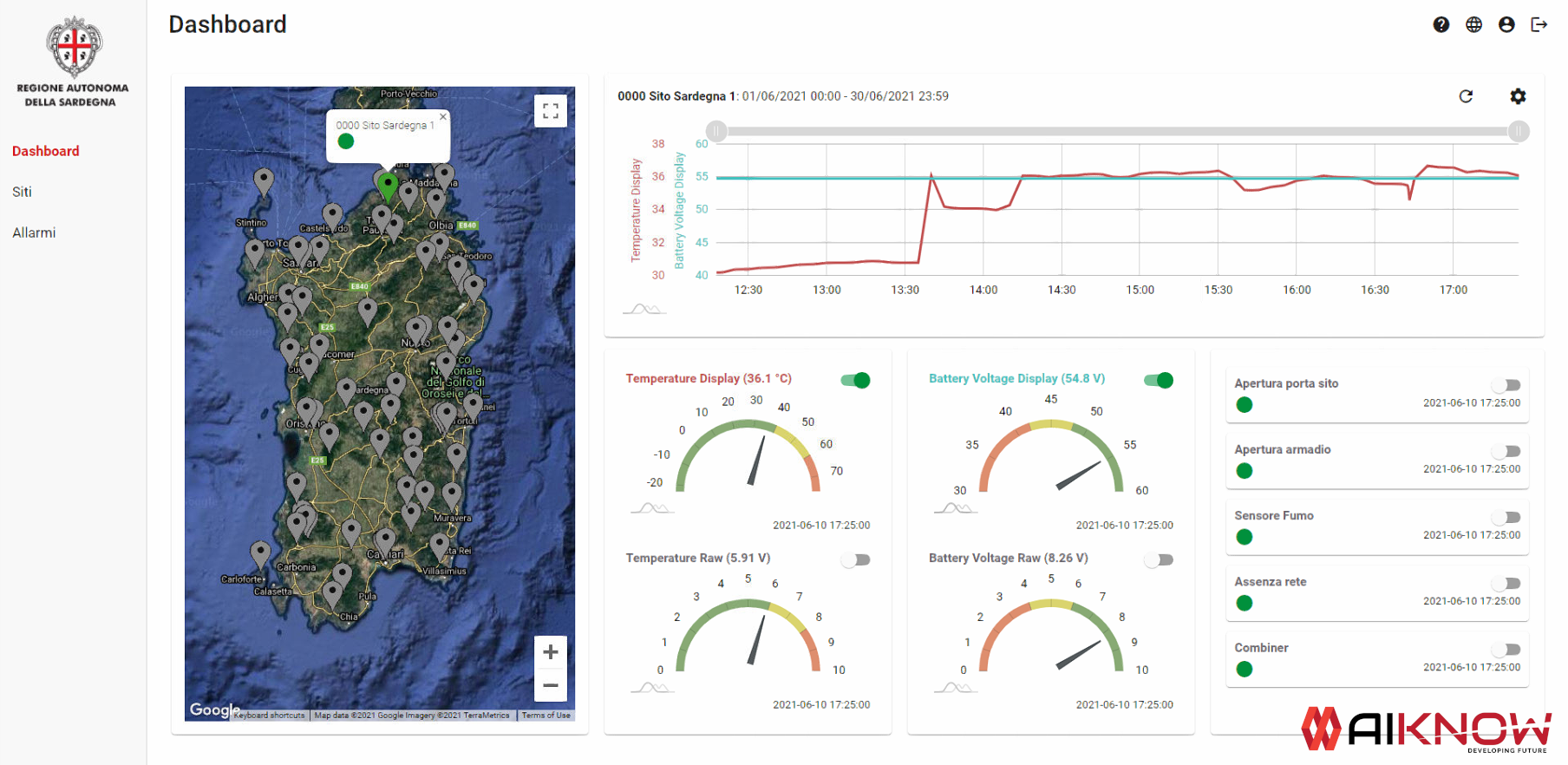Go to Allarmi in the sidebar

[34, 232]
